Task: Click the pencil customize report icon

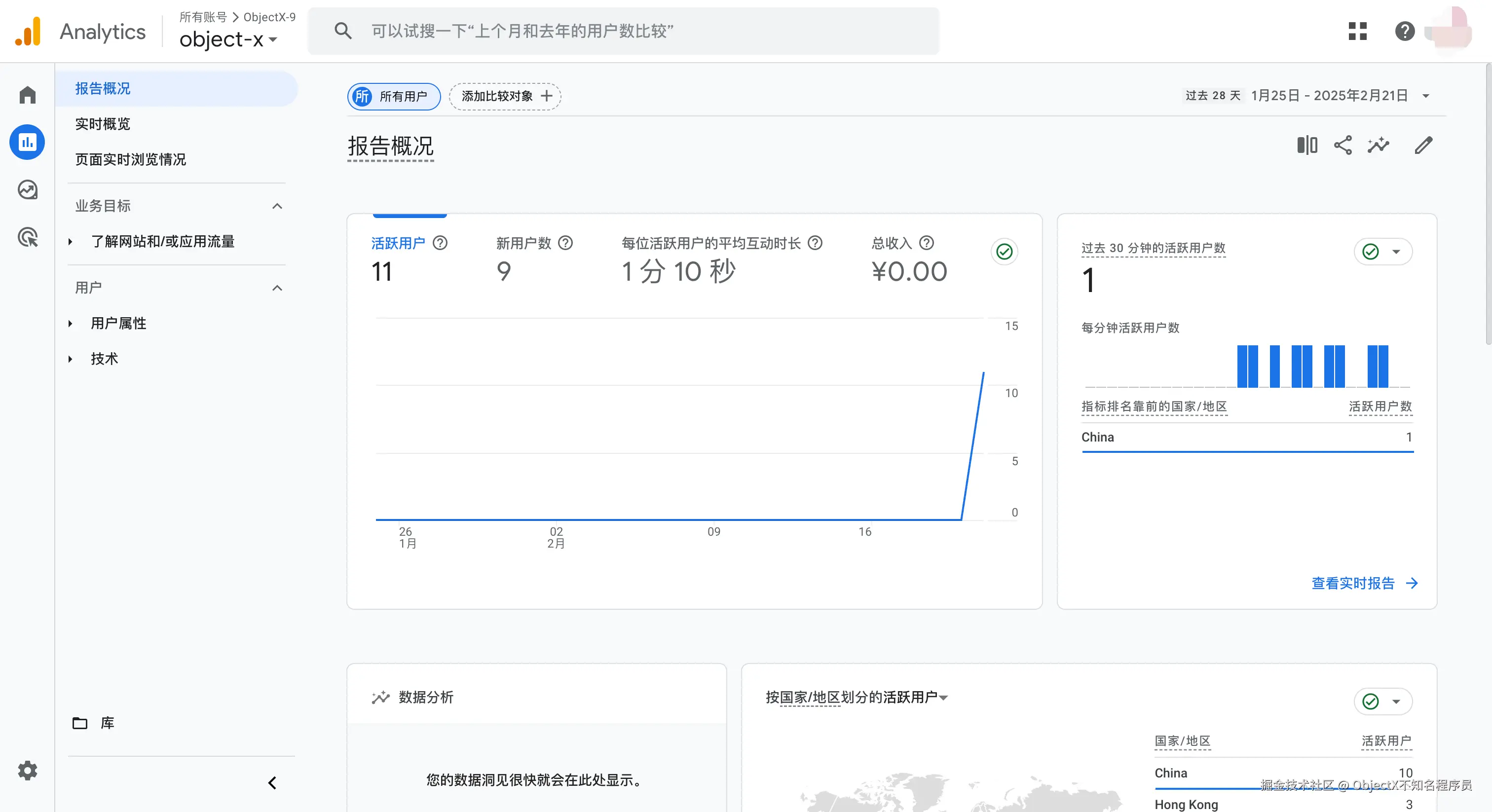Action: 1423,146
